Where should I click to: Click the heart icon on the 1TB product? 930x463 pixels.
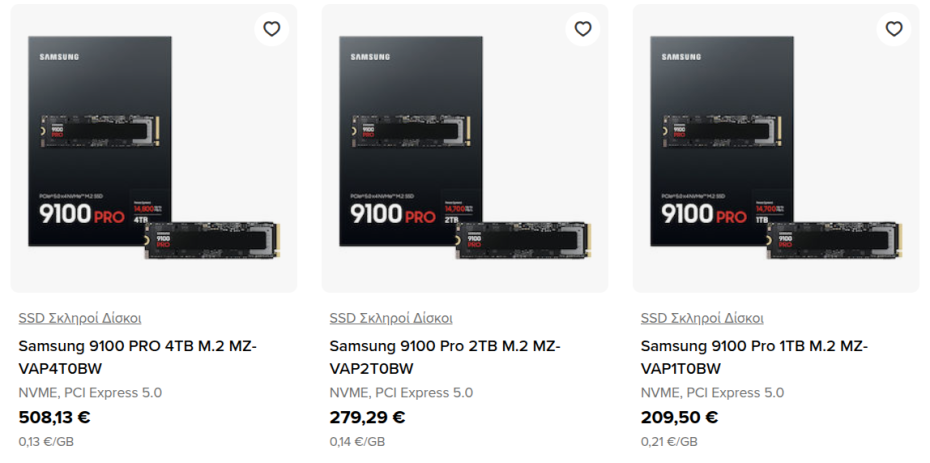pyautogui.click(x=894, y=29)
